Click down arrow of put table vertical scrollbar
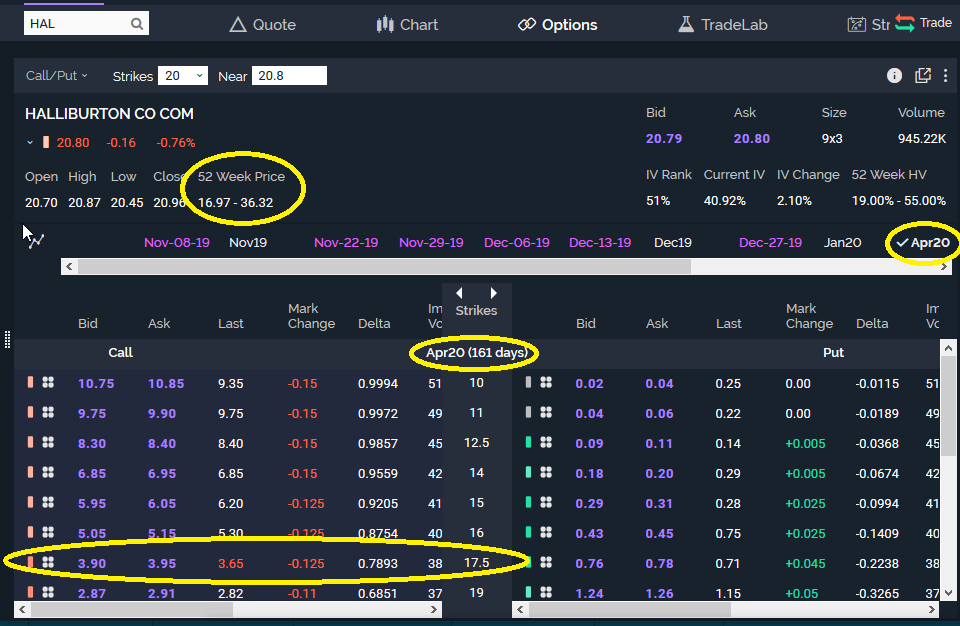Screen dimensions: 960x626 pos(948,592)
